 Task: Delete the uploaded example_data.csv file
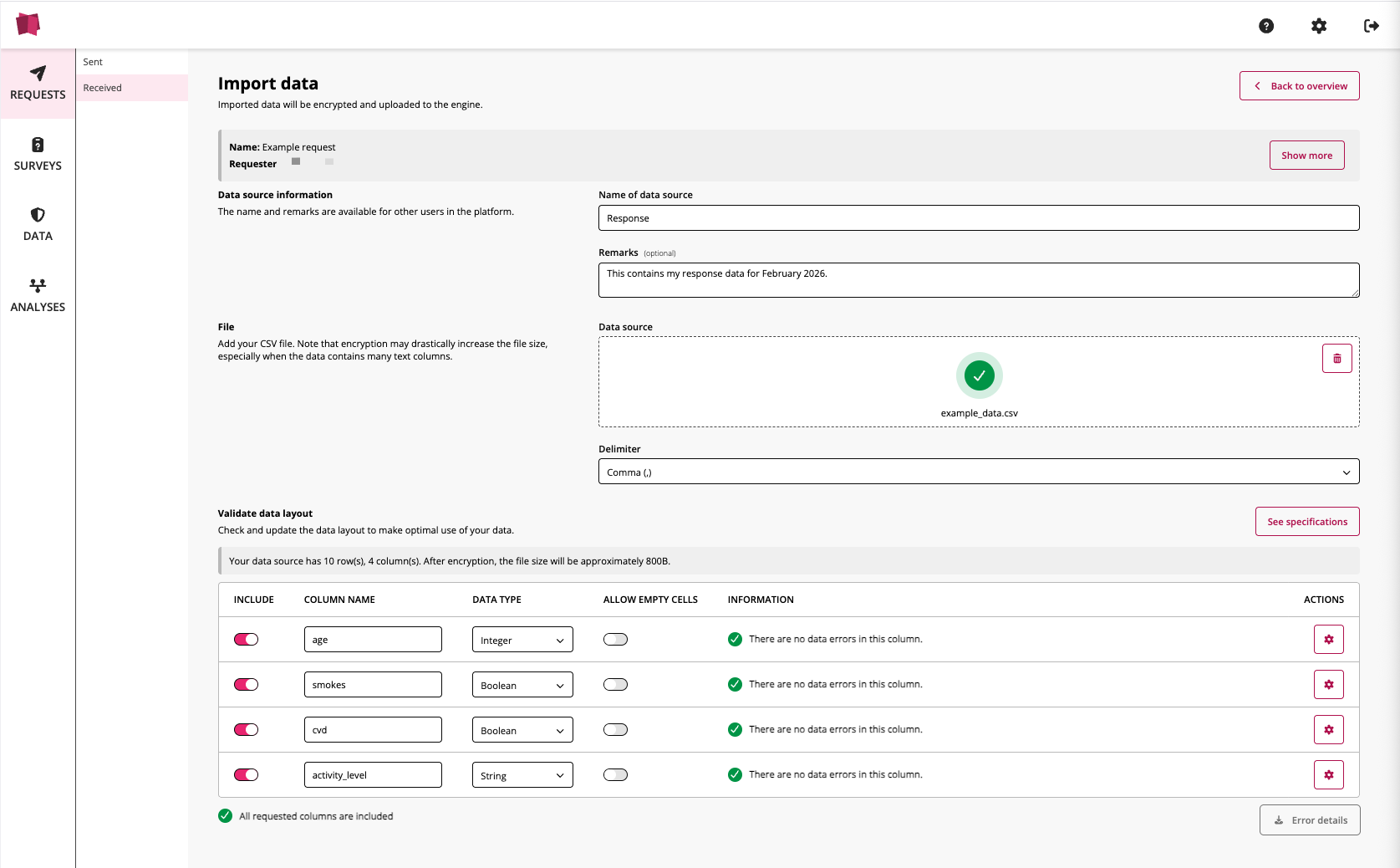[x=1336, y=359]
